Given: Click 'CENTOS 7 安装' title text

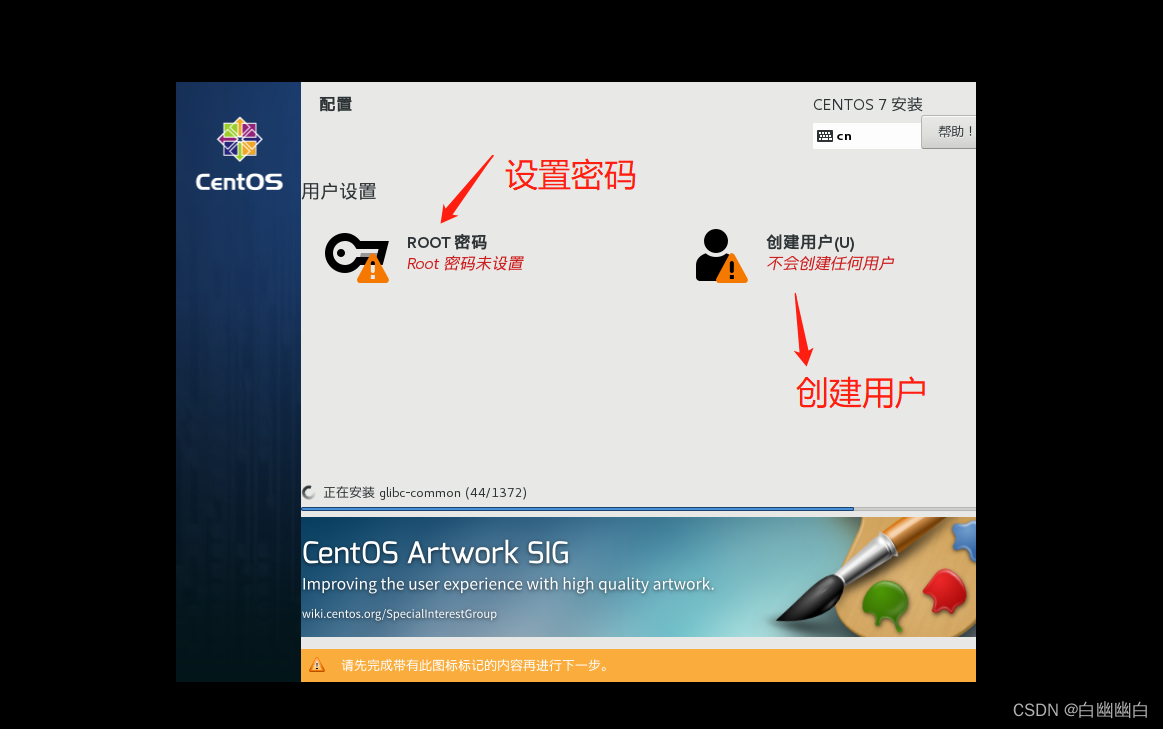Looking at the screenshot, I should [868, 105].
